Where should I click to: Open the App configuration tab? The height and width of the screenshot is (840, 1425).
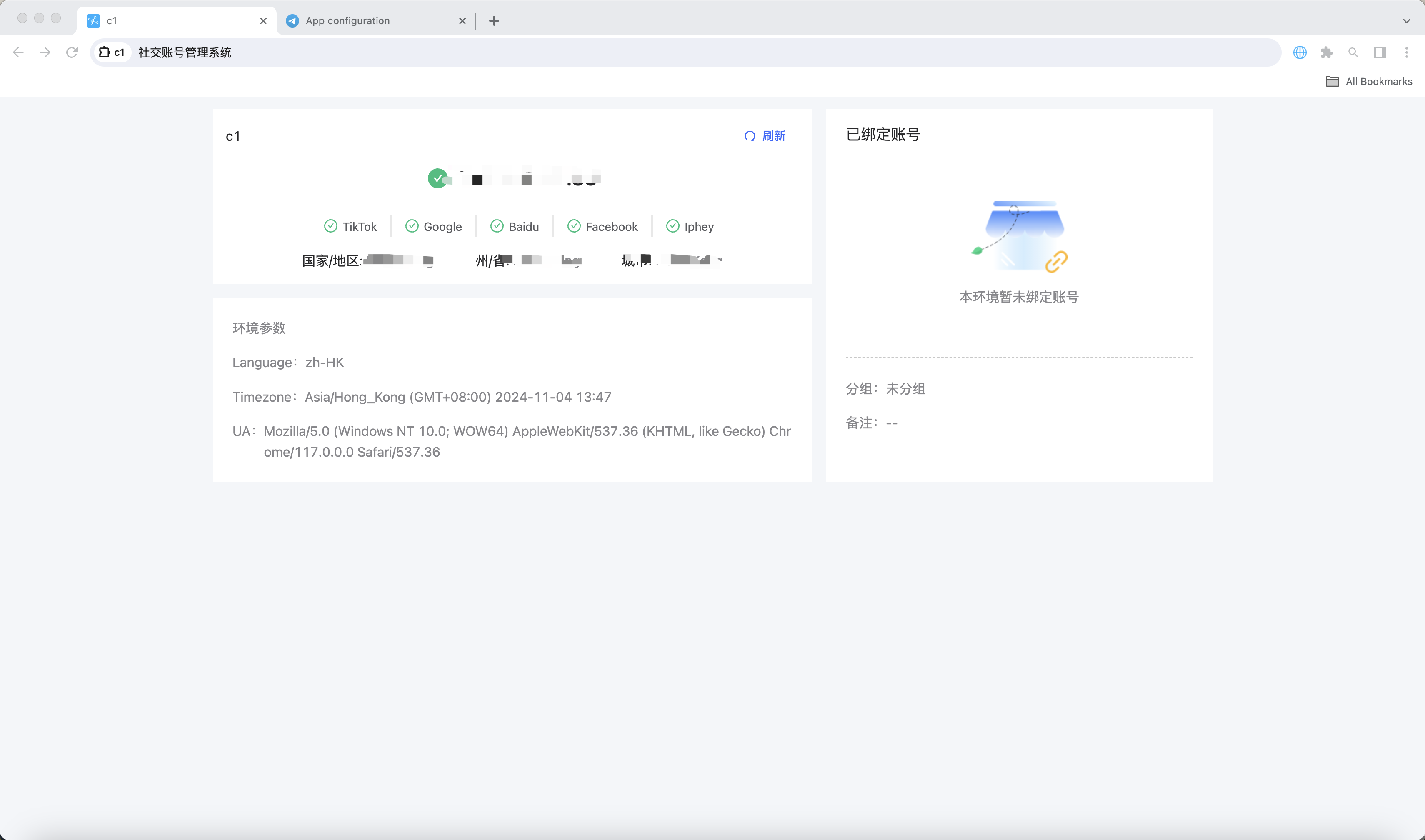(376, 21)
